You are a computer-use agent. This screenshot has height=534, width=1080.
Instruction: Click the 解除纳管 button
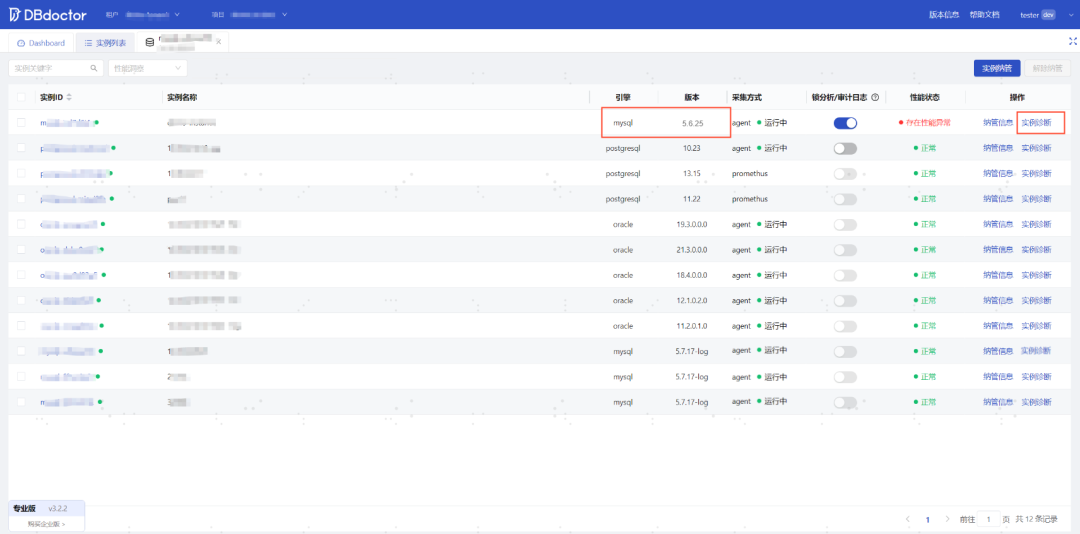coord(1047,68)
